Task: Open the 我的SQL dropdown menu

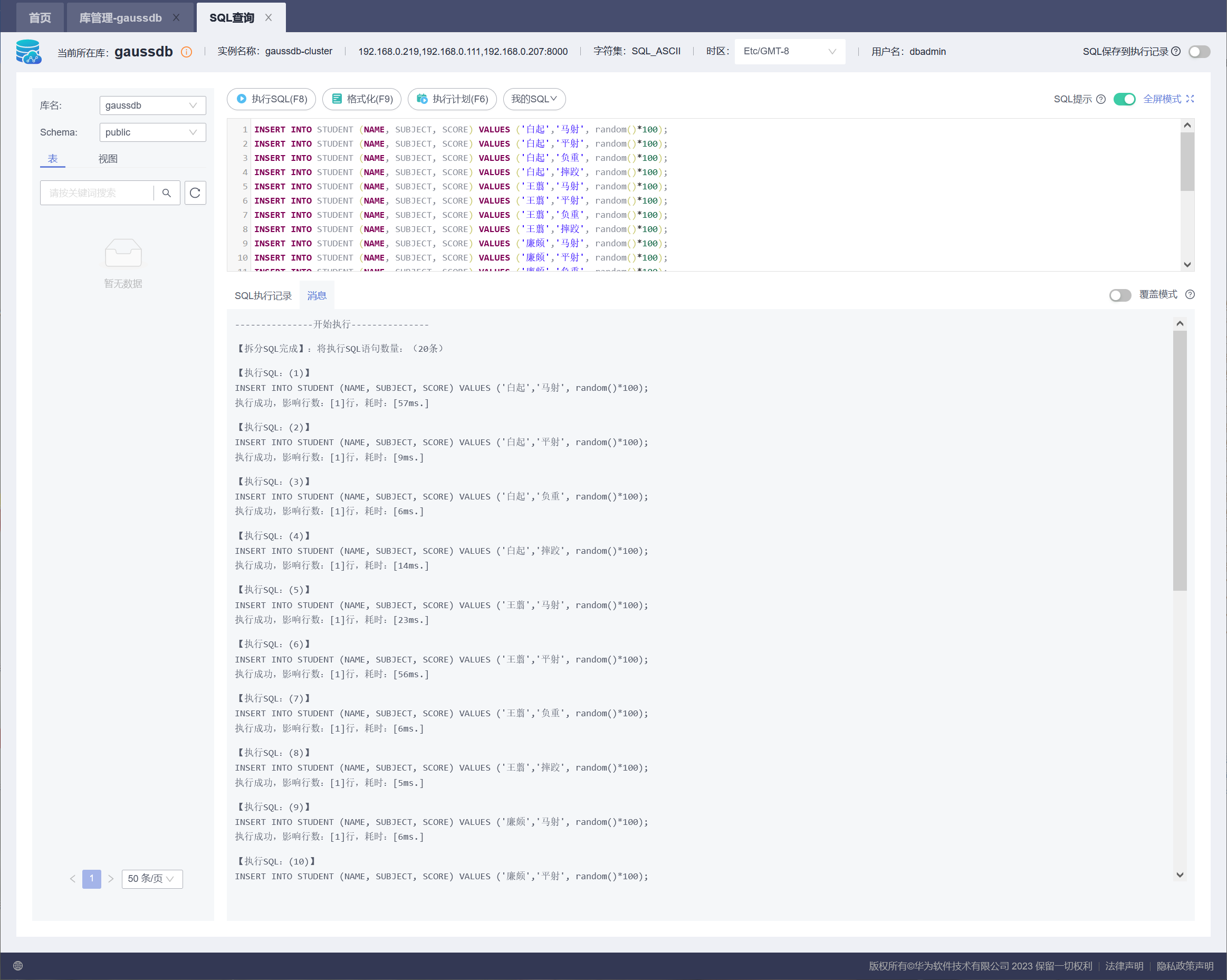Action: (533, 99)
